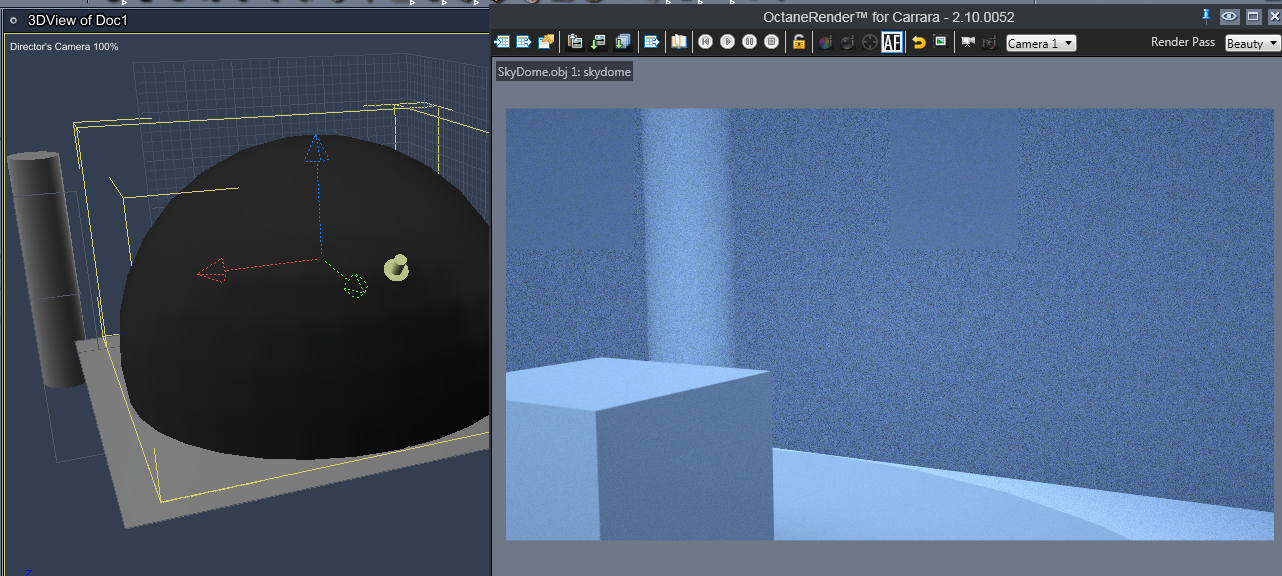Maximize the OctaneRender window
The width and height of the screenshot is (1282, 576).
(x=1252, y=16)
